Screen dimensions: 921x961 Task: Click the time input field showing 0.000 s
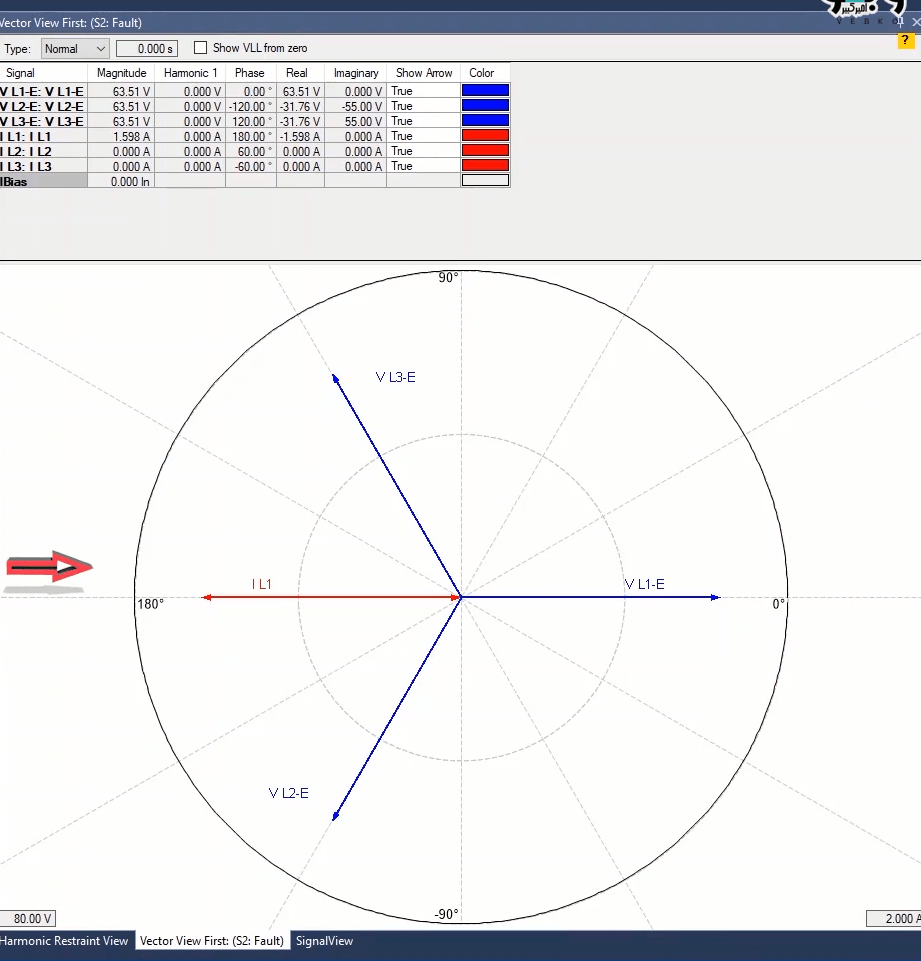point(146,48)
